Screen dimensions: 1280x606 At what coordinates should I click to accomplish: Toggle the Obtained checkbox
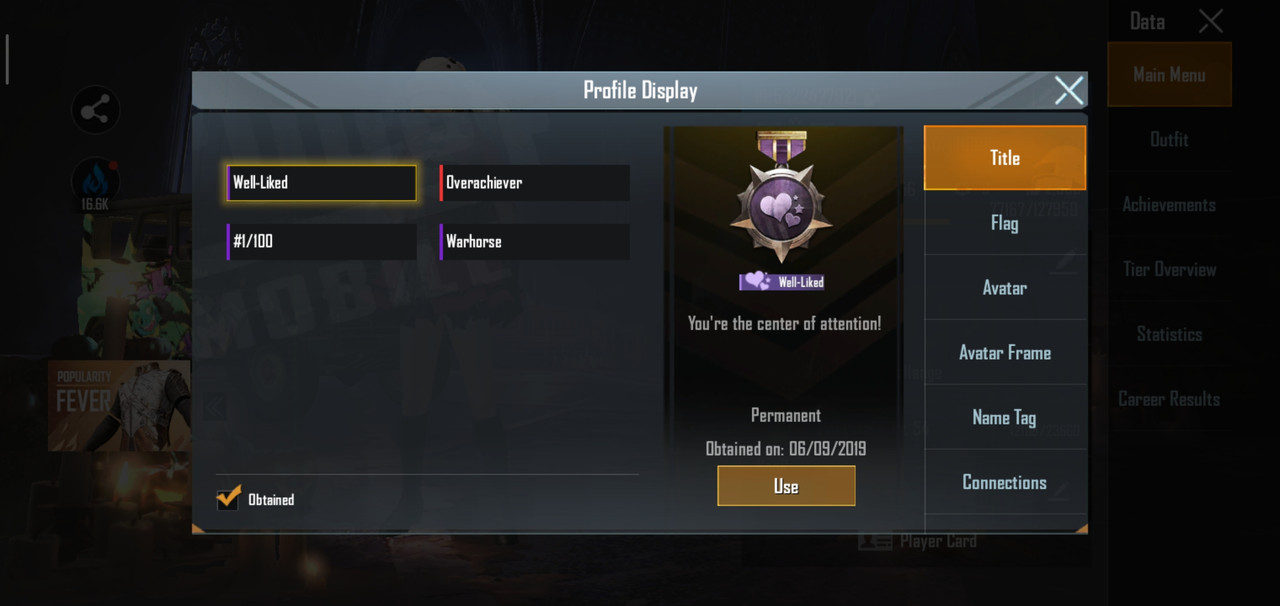(228, 498)
